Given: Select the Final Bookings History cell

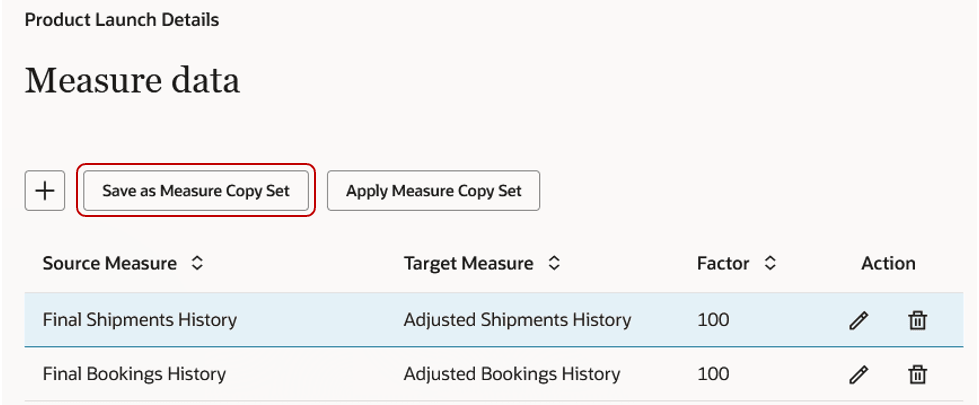Looking at the screenshot, I should click(134, 374).
